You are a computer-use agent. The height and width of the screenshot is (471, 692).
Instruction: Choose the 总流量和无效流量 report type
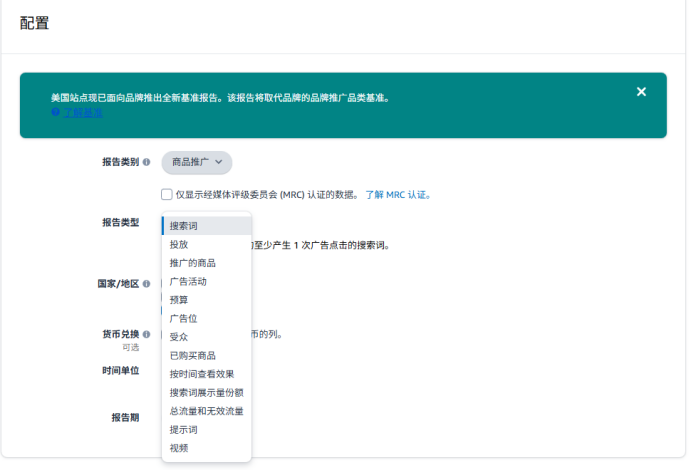point(206,411)
